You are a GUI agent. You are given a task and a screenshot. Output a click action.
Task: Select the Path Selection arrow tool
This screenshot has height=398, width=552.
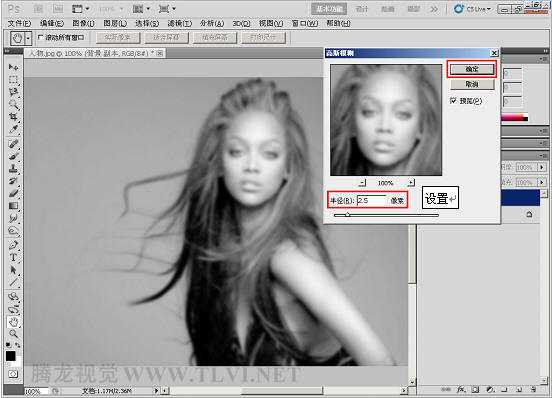click(x=13, y=270)
